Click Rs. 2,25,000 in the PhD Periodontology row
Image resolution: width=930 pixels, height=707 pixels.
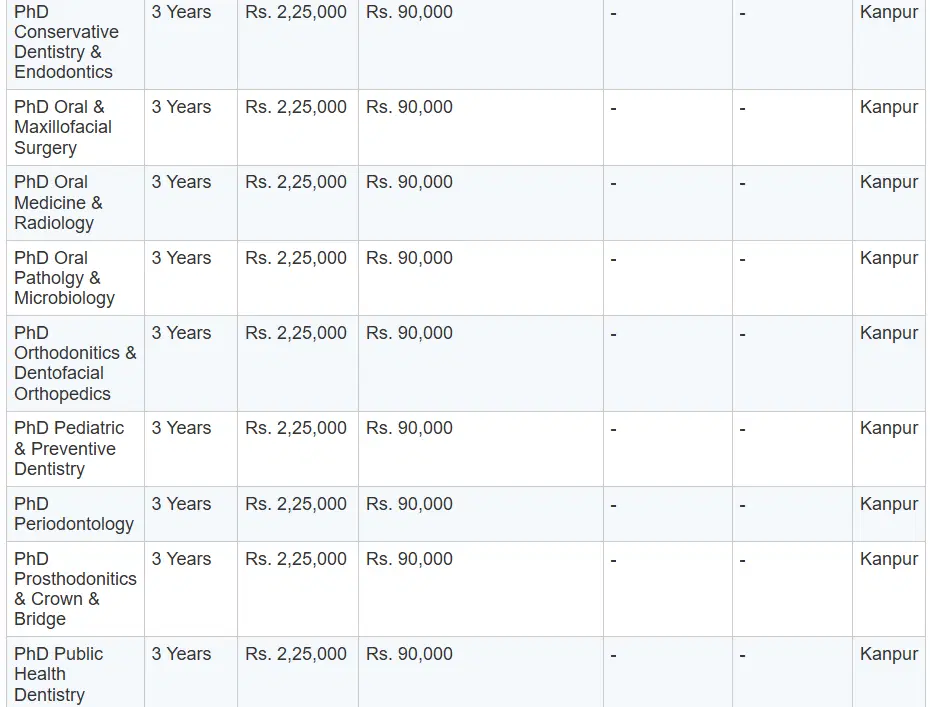click(296, 504)
